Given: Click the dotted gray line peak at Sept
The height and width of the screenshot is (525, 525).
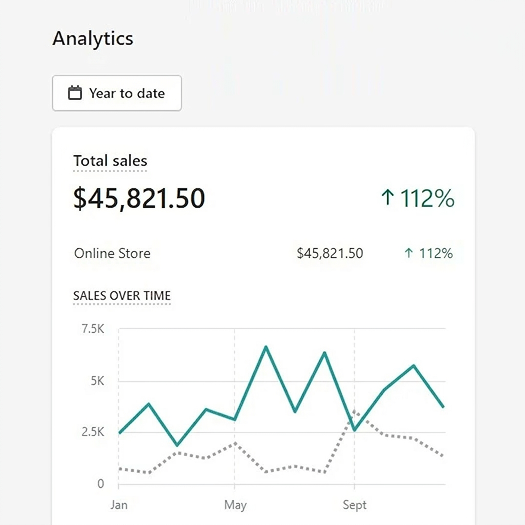Looking at the screenshot, I should tap(355, 411).
